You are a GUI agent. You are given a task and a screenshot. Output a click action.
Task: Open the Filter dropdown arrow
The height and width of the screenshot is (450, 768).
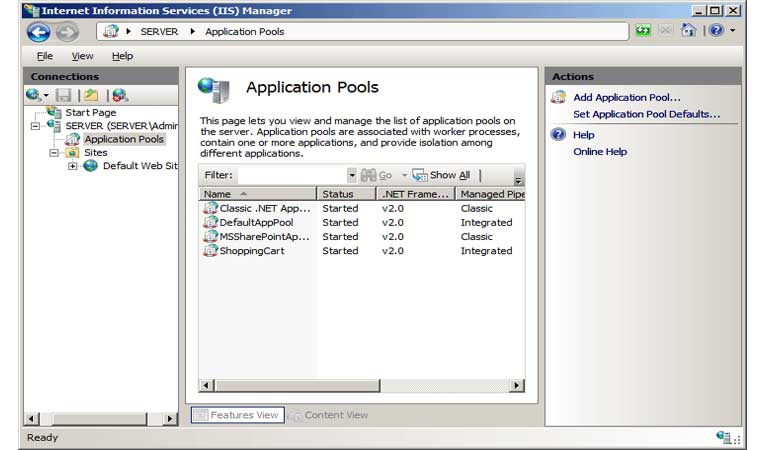(x=352, y=175)
